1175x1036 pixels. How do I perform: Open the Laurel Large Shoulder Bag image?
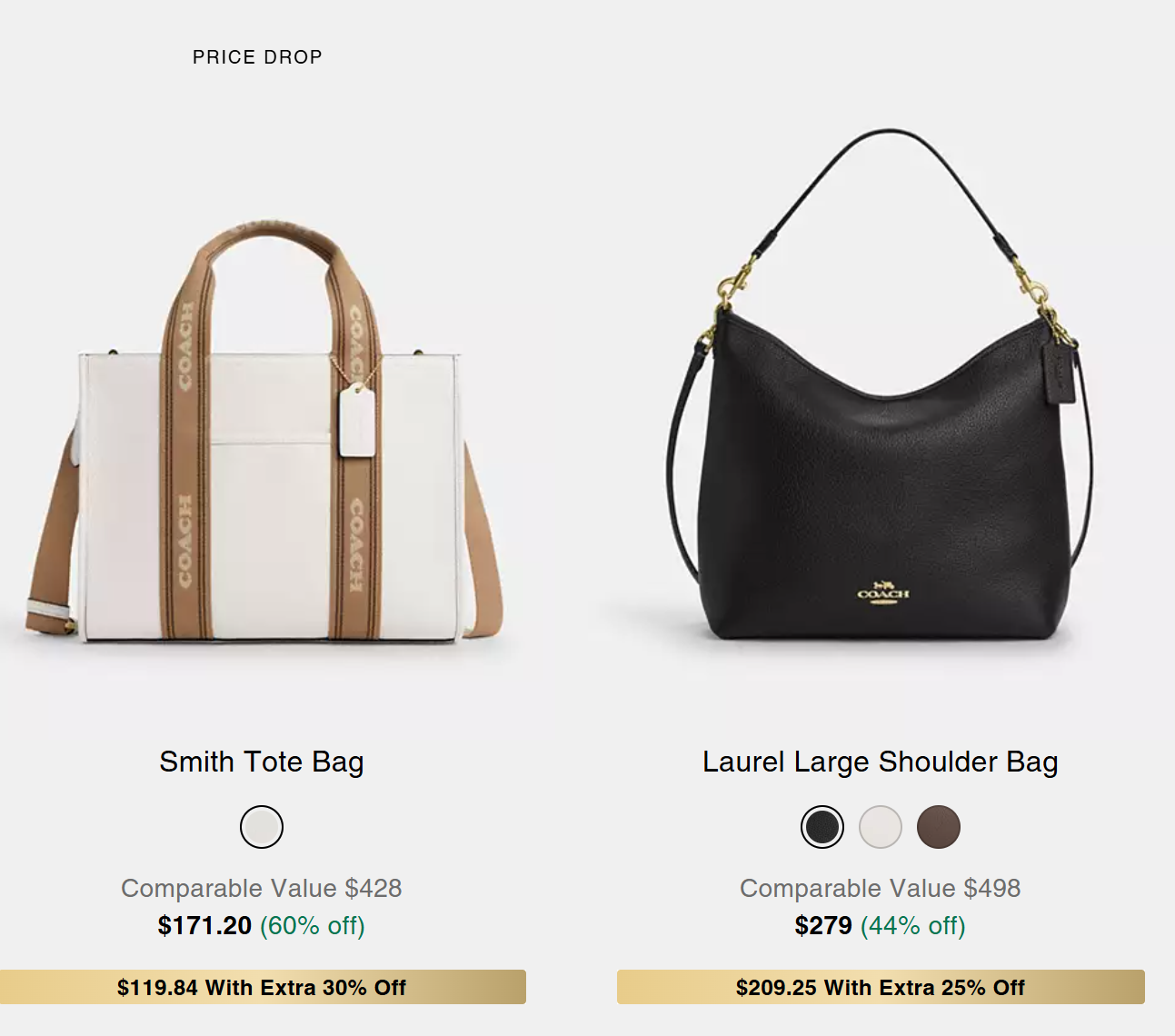[x=880, y=386]
